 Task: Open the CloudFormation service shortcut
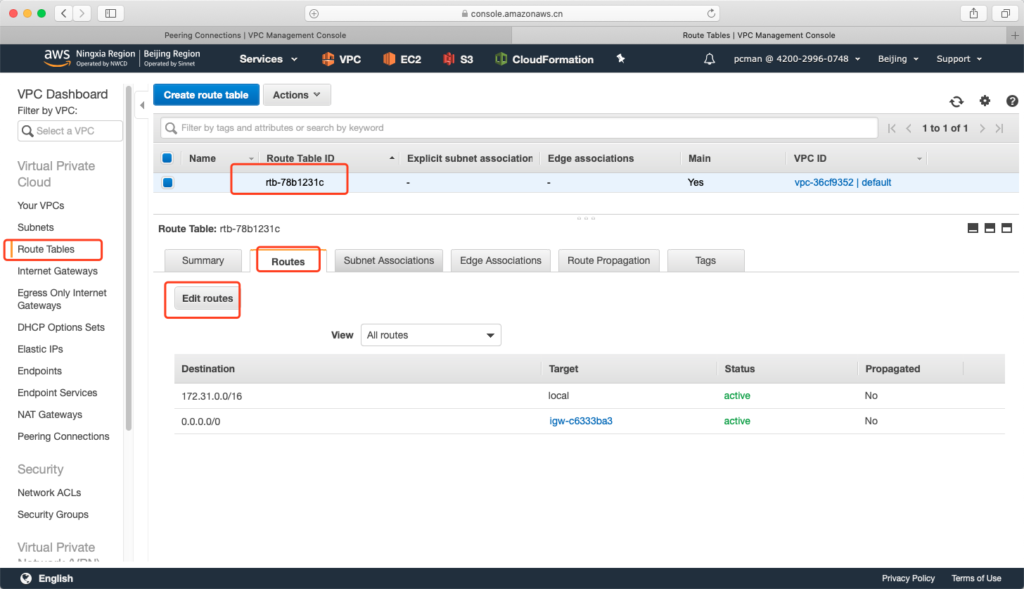point(544,59)
